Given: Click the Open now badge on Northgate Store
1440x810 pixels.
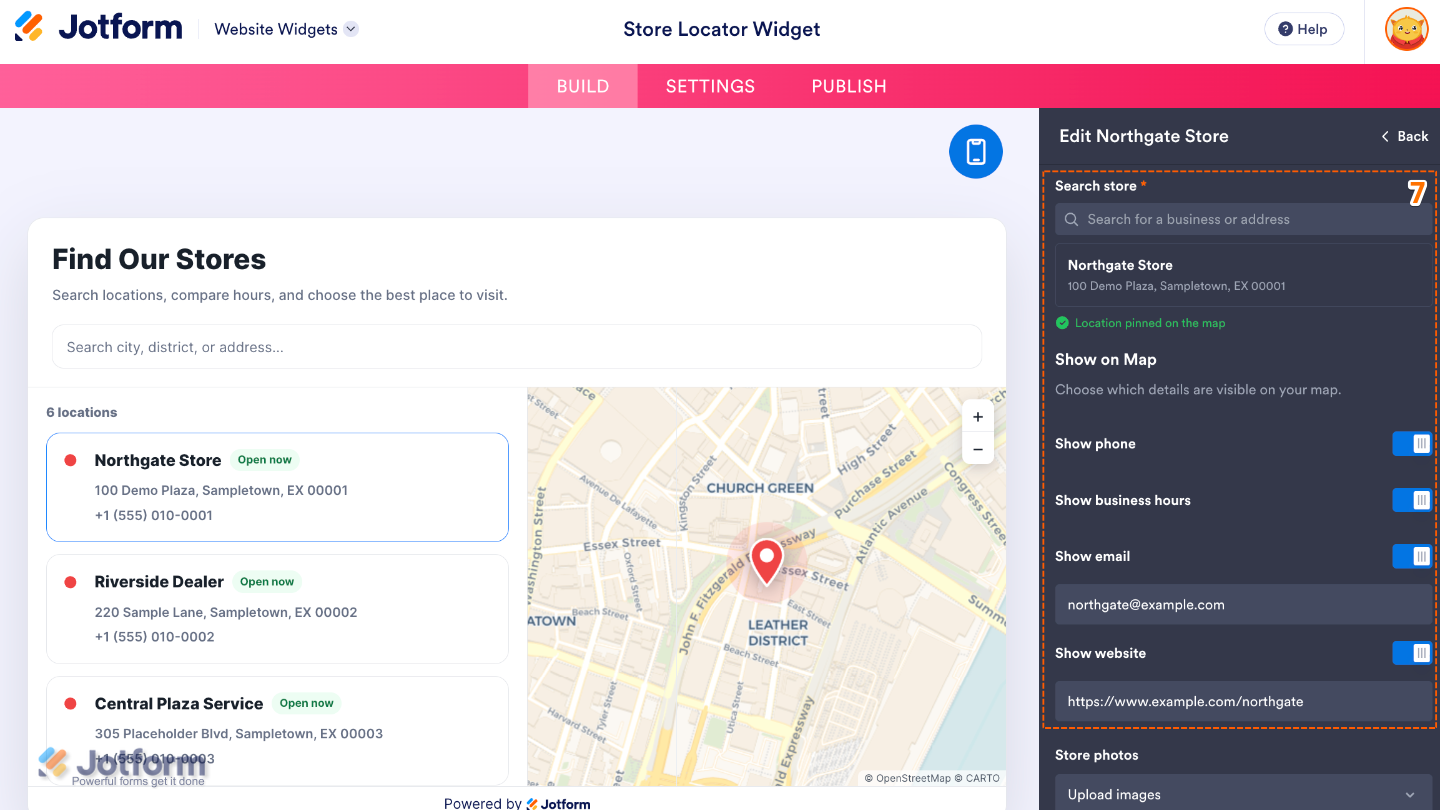Looking at the screenshot, I should 265,460.
